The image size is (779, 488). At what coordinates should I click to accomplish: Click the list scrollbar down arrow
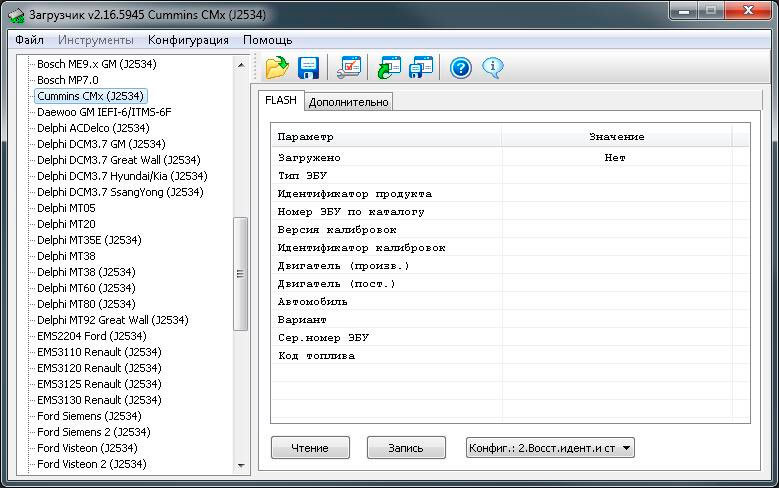[x=241, y=465]
